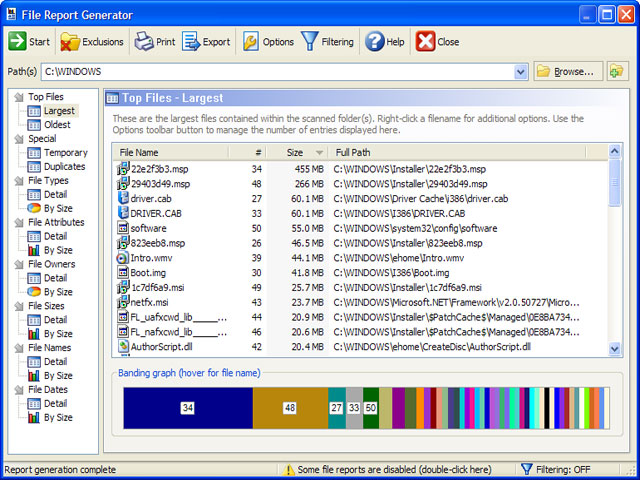Open the Exclusions folder icon
The width and height of the screenshot is (640, 480).
(70, 42)
